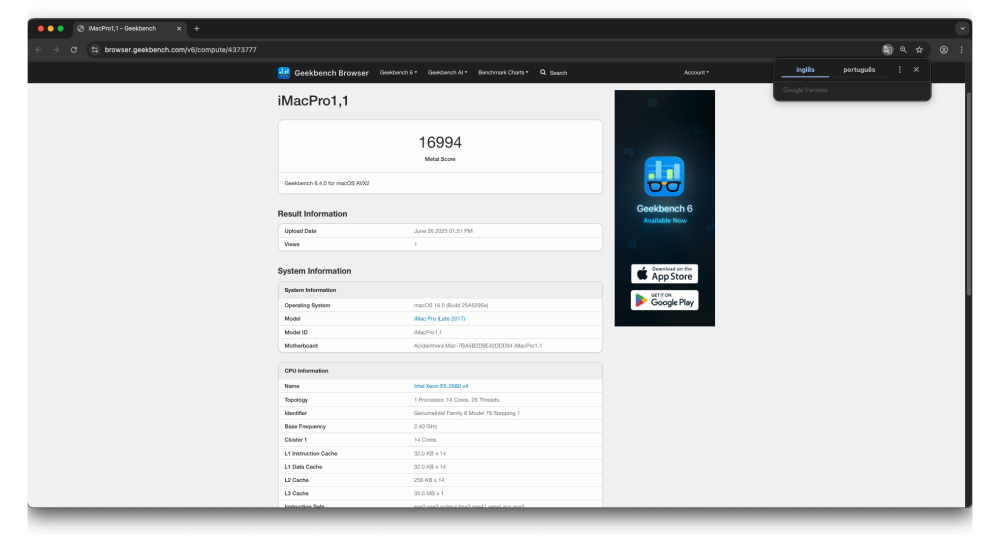Image resolution: width=1000 pixels, height=544 pixels.
Task: Open the browser profile icon
Action: coord(944,50)
